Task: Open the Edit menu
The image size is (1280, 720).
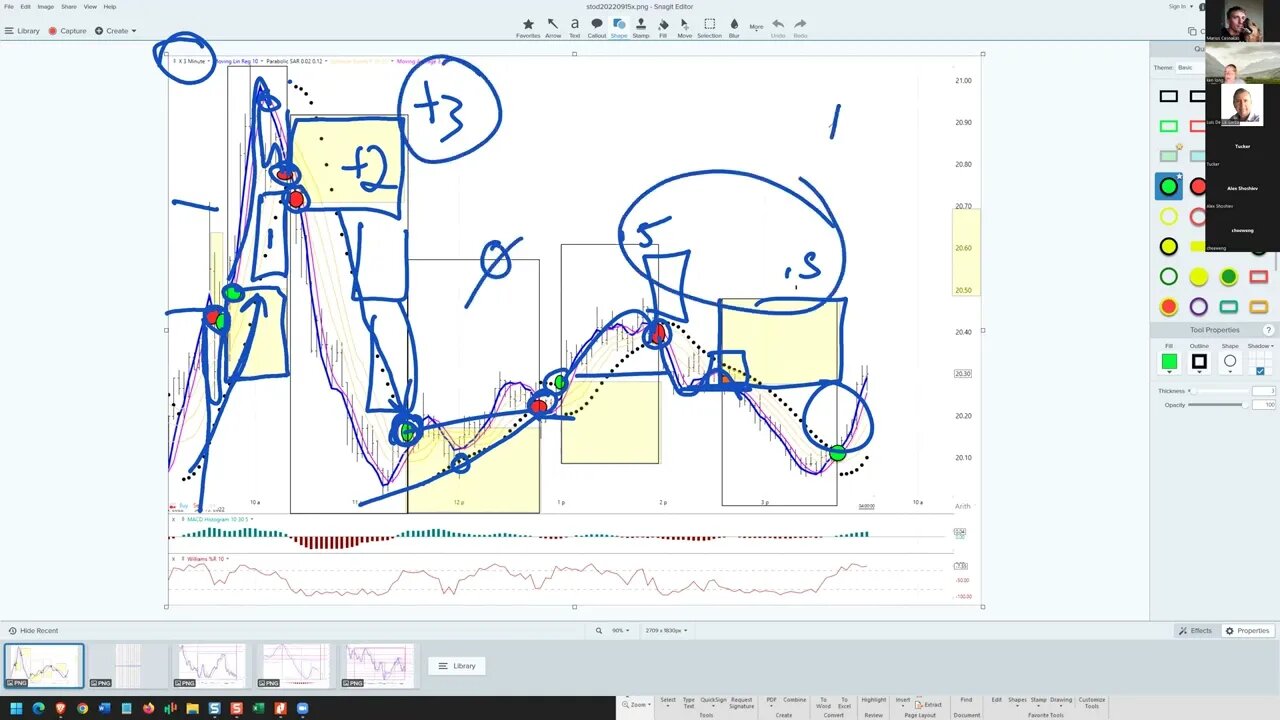Action: point(25,6)
